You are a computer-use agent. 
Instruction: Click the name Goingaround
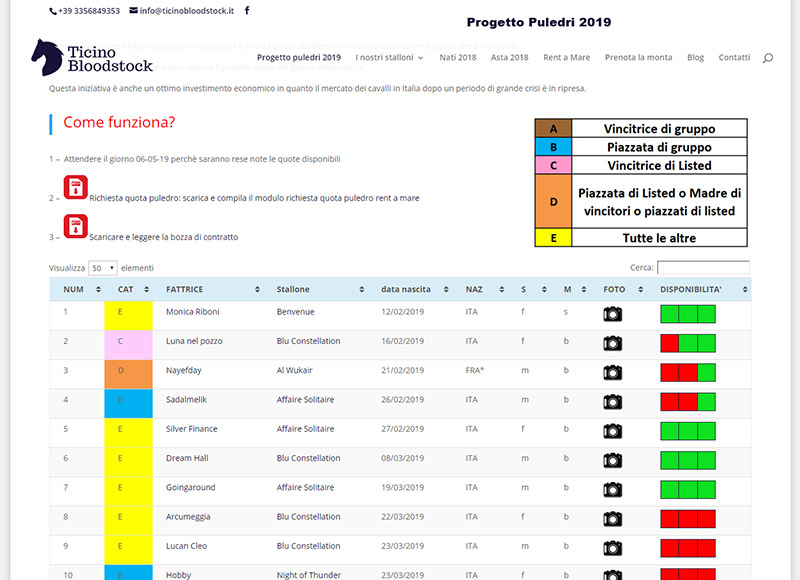(x=190, y=488)
